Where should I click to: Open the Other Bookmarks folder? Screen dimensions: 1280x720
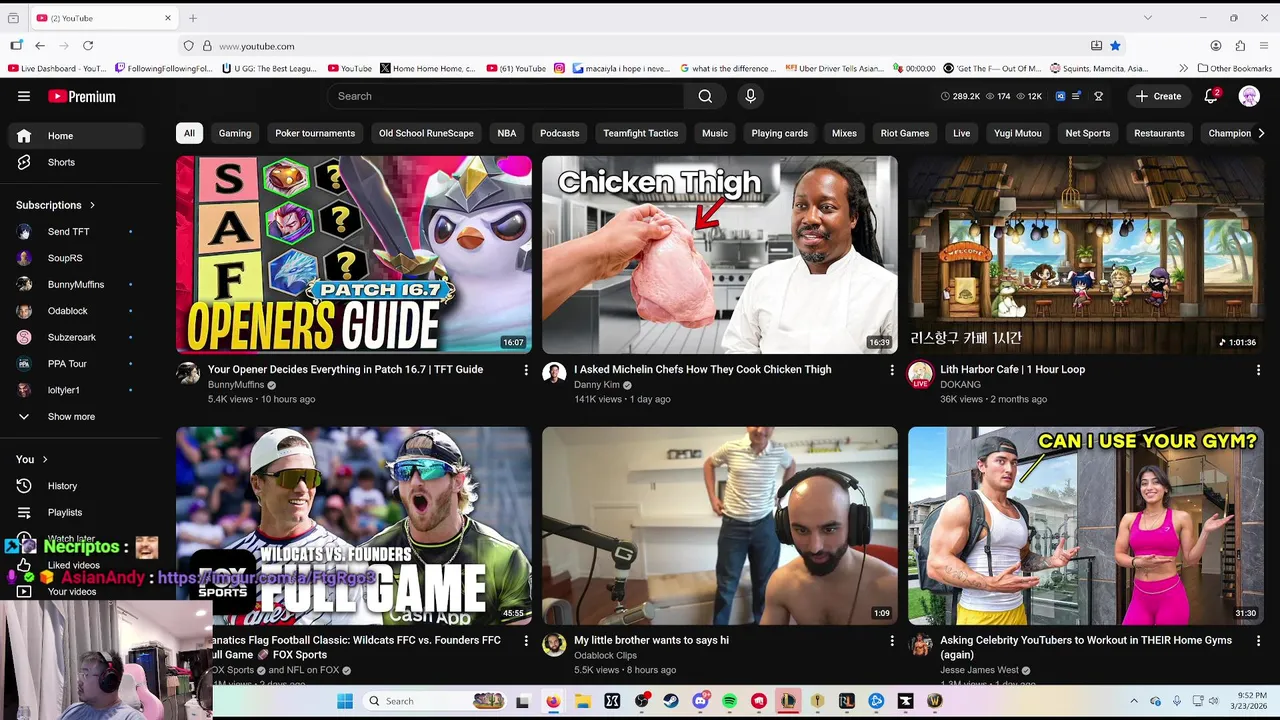pos(1234,68)
